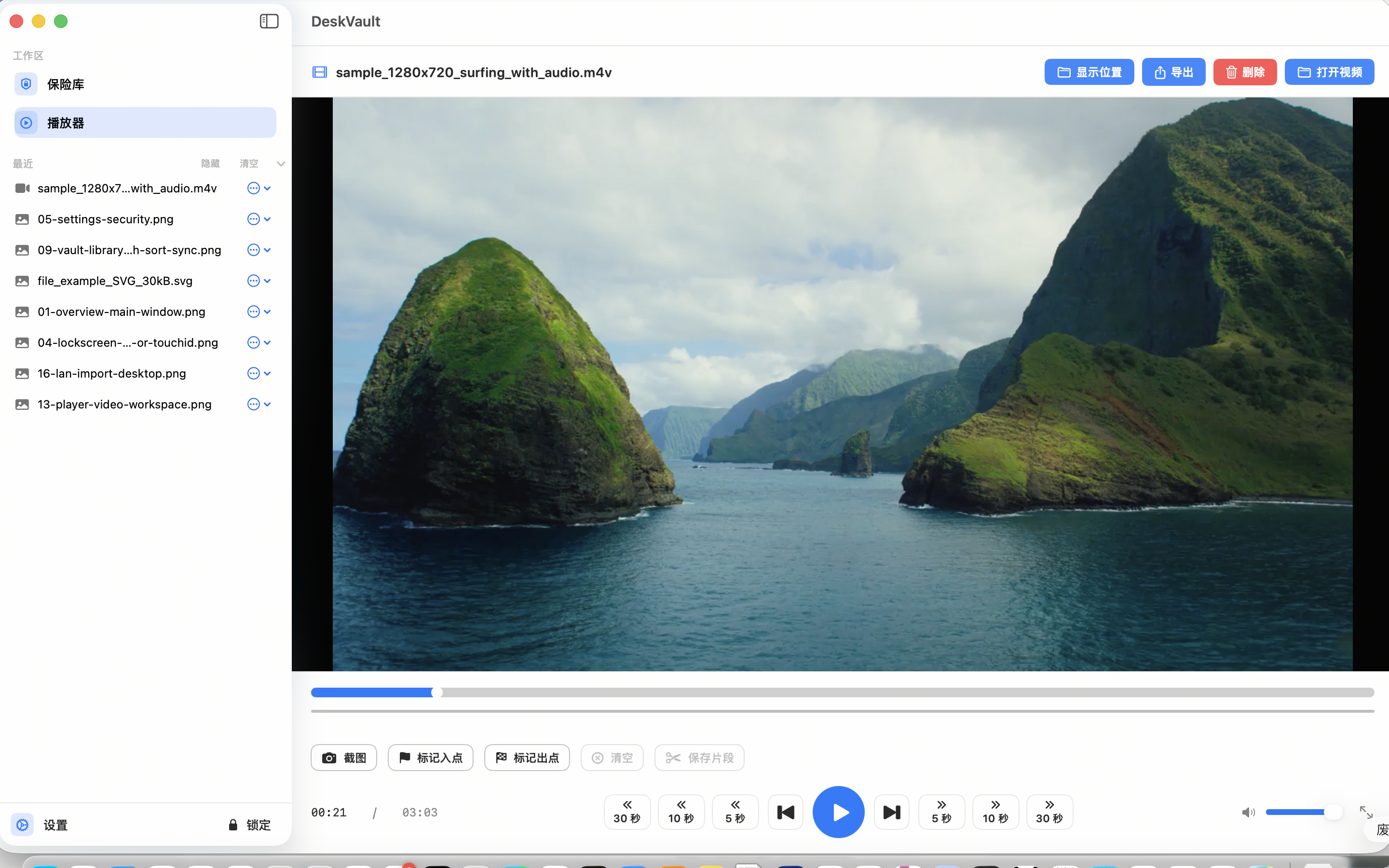Jump to the next video with skip-forward icon
The image size is (1389, 868).
(891, 811)
